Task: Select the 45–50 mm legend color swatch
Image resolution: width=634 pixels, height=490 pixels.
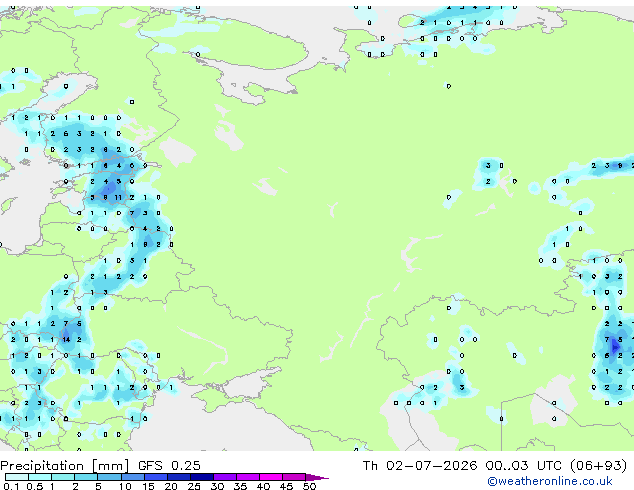Action: (x=294, y=477)
